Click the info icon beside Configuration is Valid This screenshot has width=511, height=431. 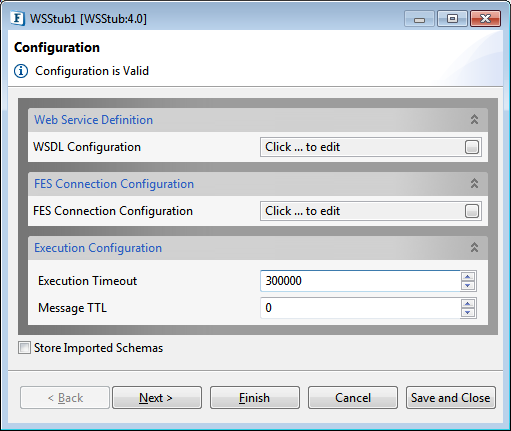coord(21,71)
